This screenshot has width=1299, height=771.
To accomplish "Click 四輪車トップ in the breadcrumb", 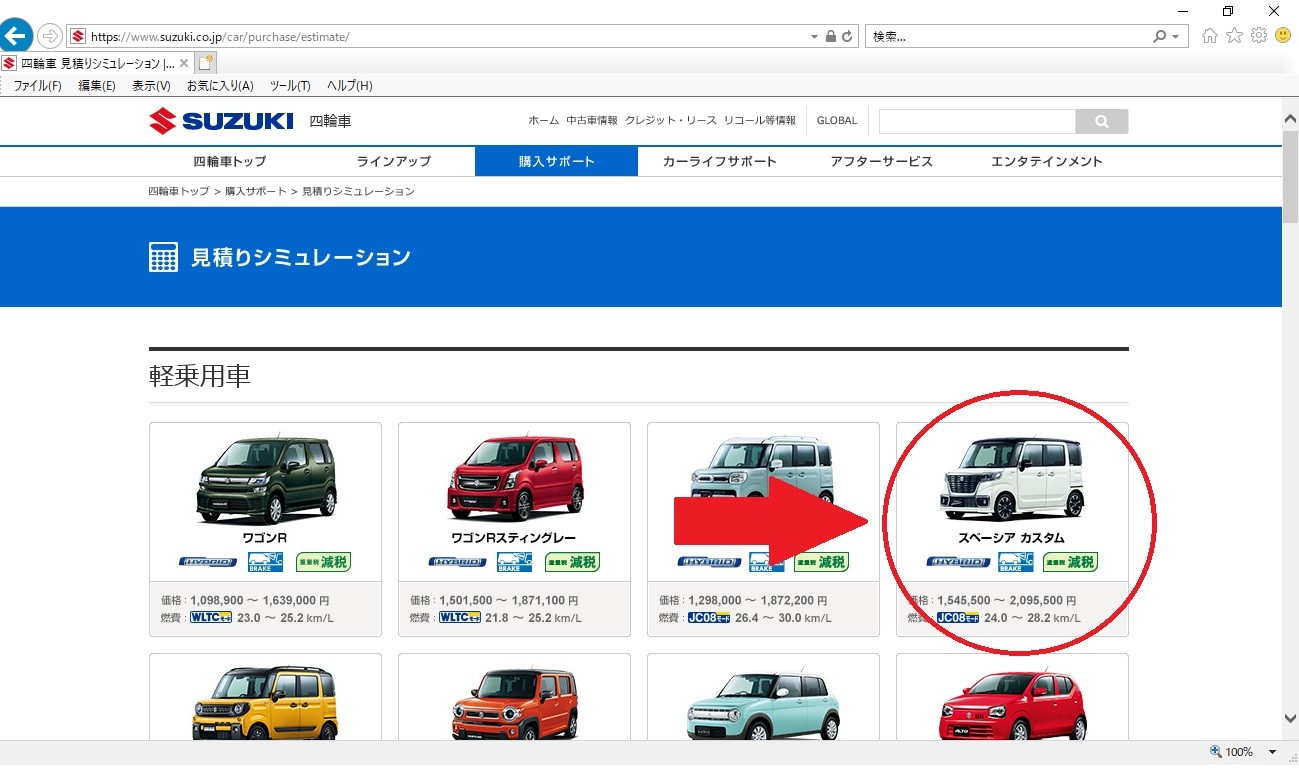I will point(179,191).
